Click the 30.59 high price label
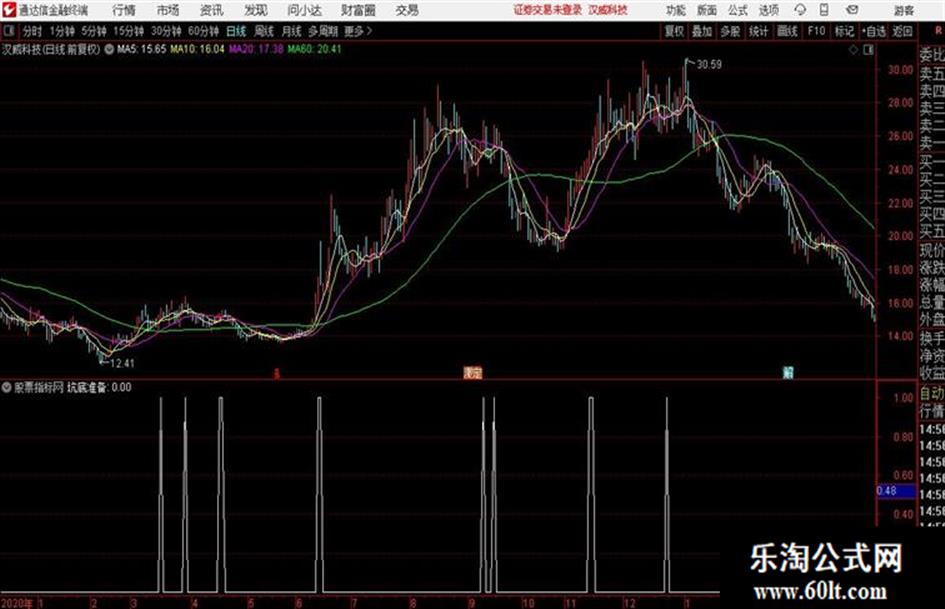The image size is (945, 609). (709, 65)
